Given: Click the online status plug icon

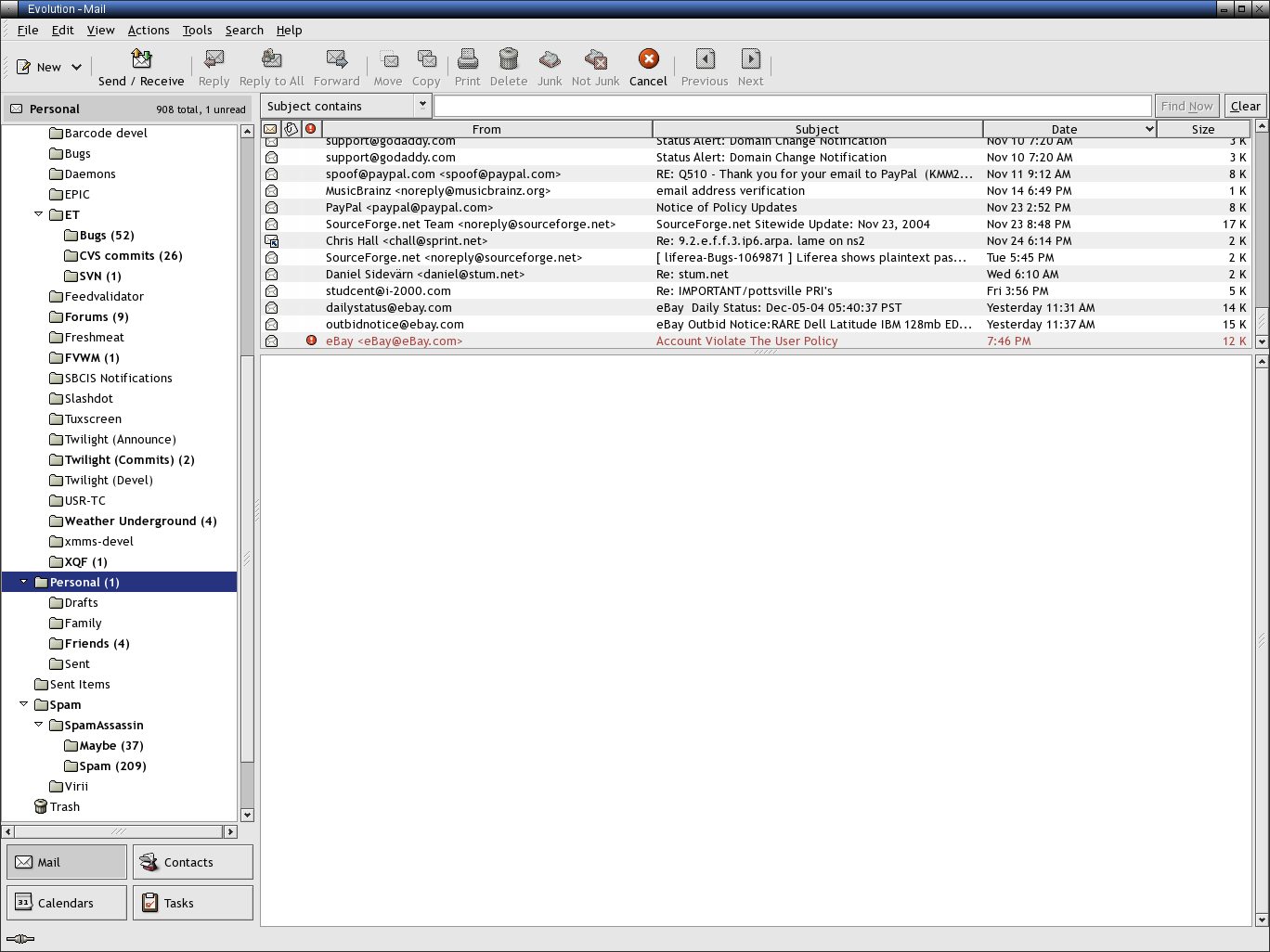Looking at the screenshot, I should click(20, 939).
